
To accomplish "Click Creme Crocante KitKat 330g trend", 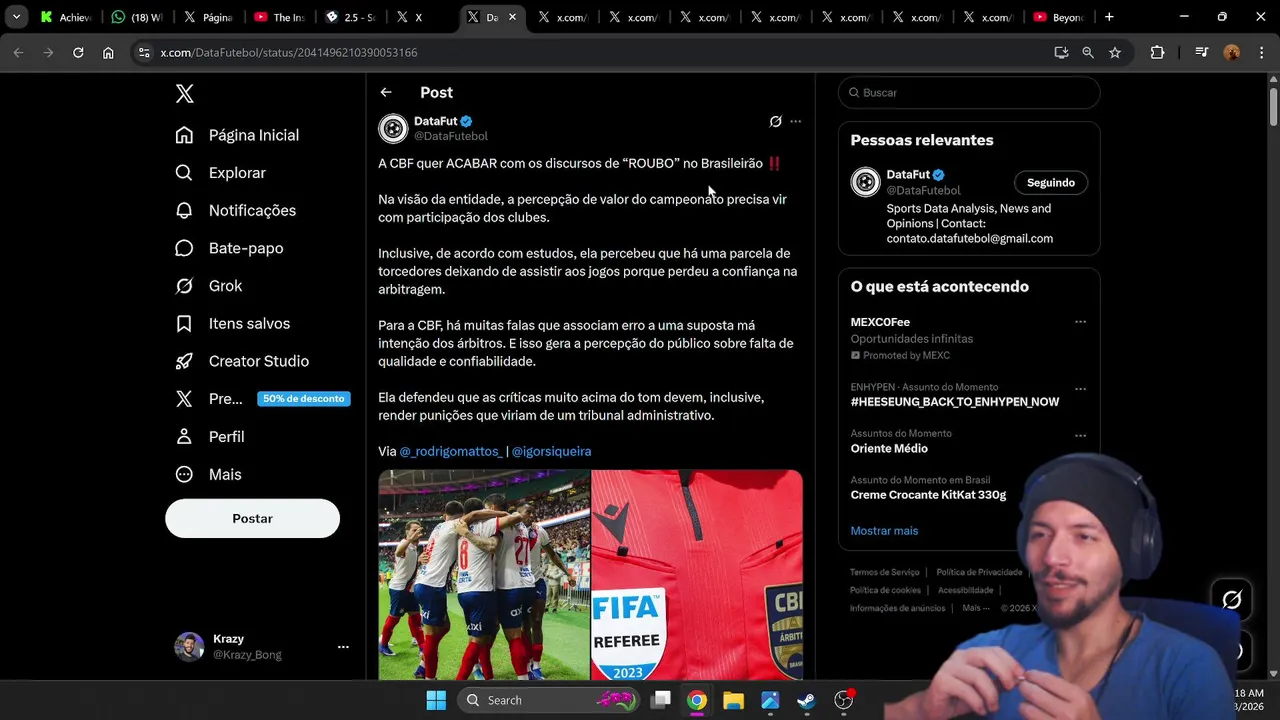I will tap(928, 495).
